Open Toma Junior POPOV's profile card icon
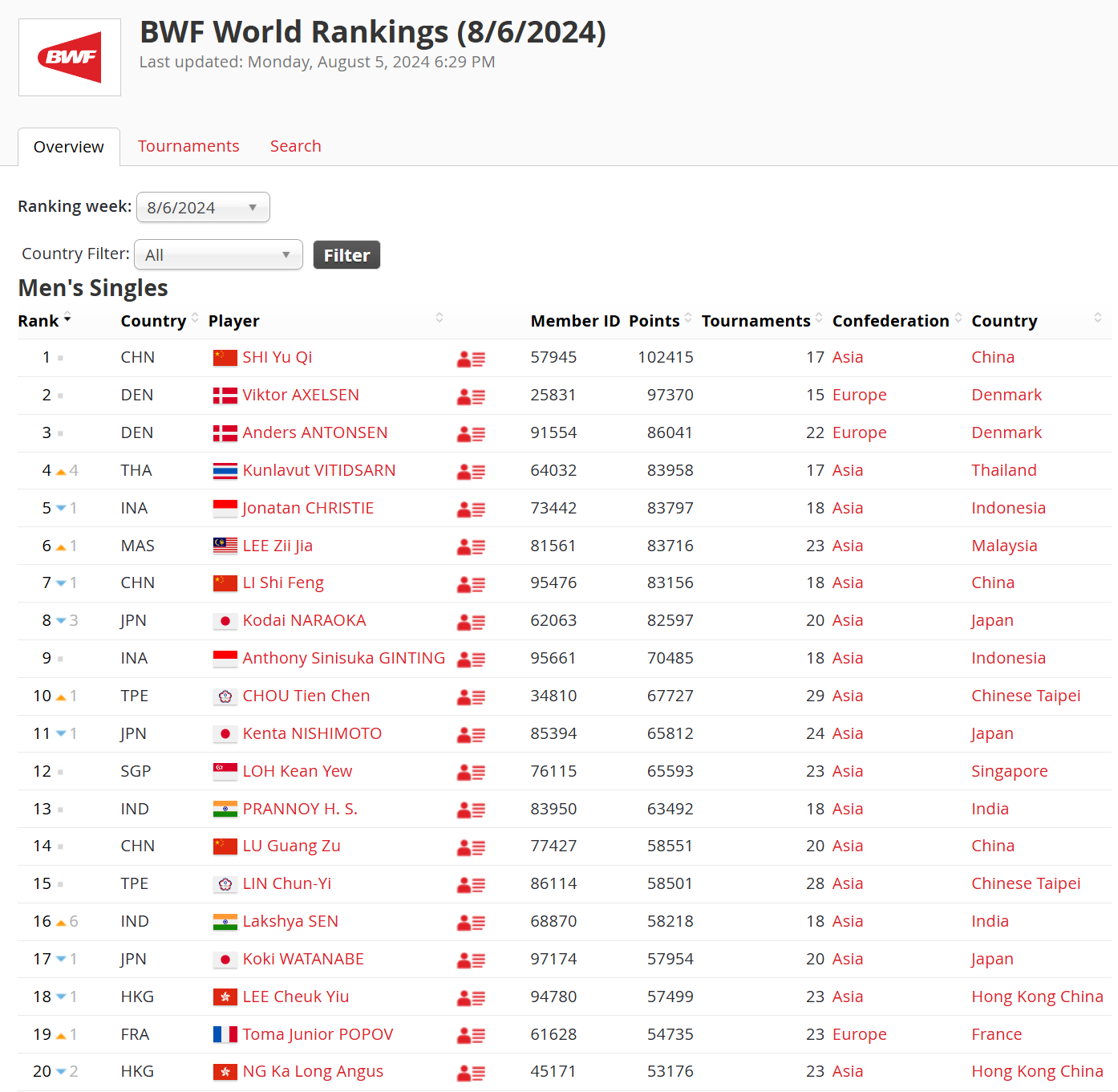Screen dimensions: 1118x1092 [471, 1036]
